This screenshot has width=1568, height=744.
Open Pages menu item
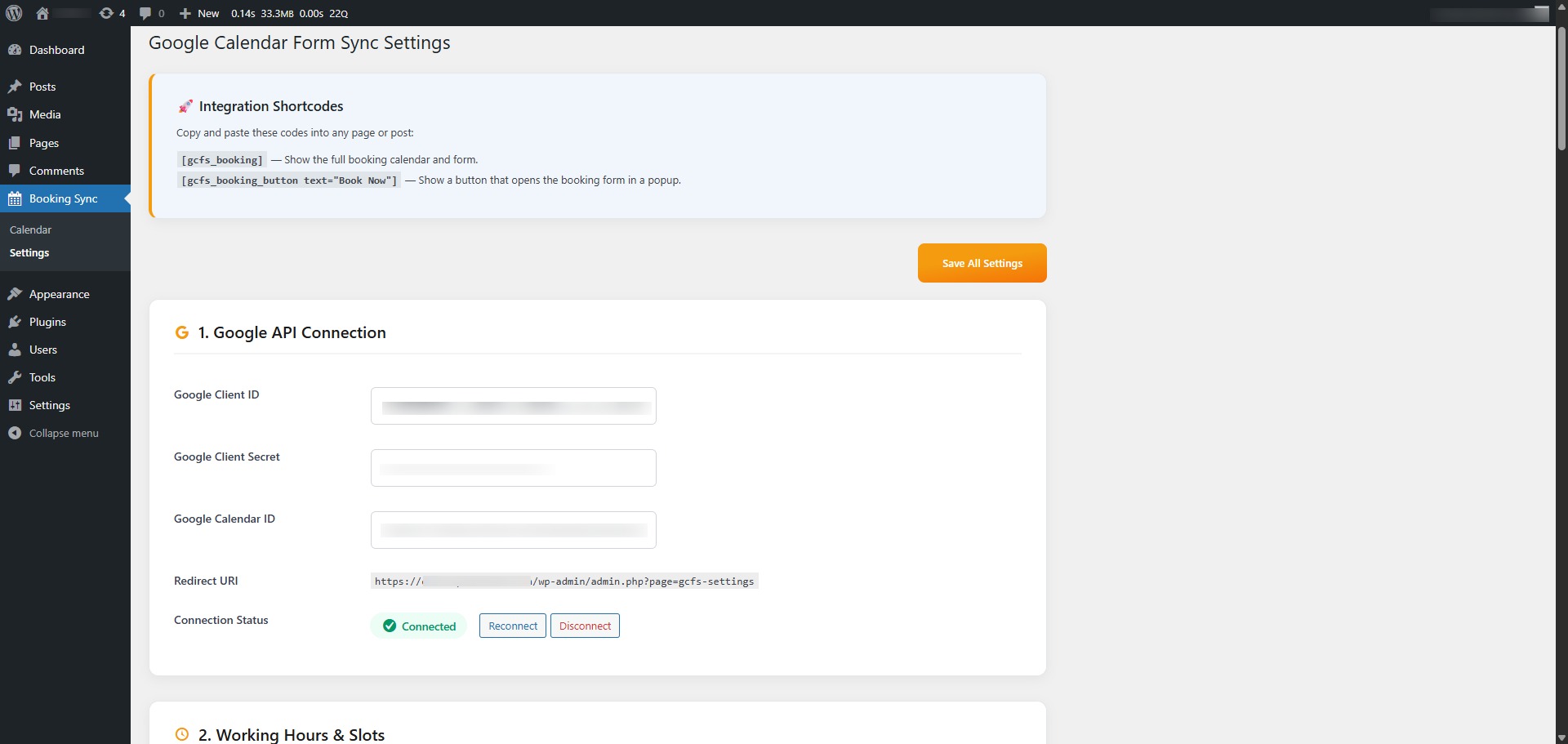65,143
